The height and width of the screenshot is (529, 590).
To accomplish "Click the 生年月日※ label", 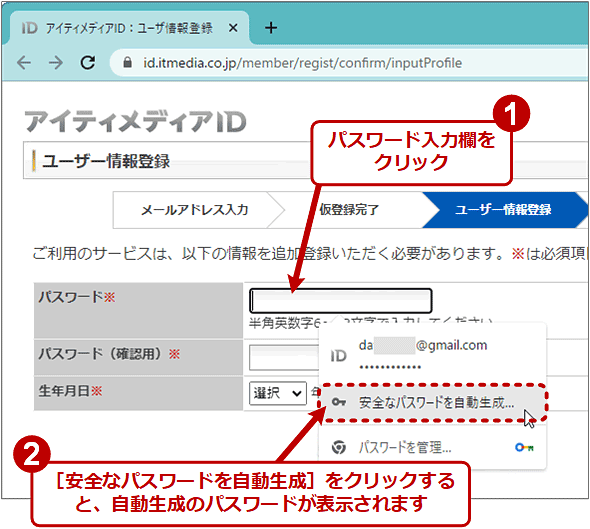I will click(x=70, y=391).
